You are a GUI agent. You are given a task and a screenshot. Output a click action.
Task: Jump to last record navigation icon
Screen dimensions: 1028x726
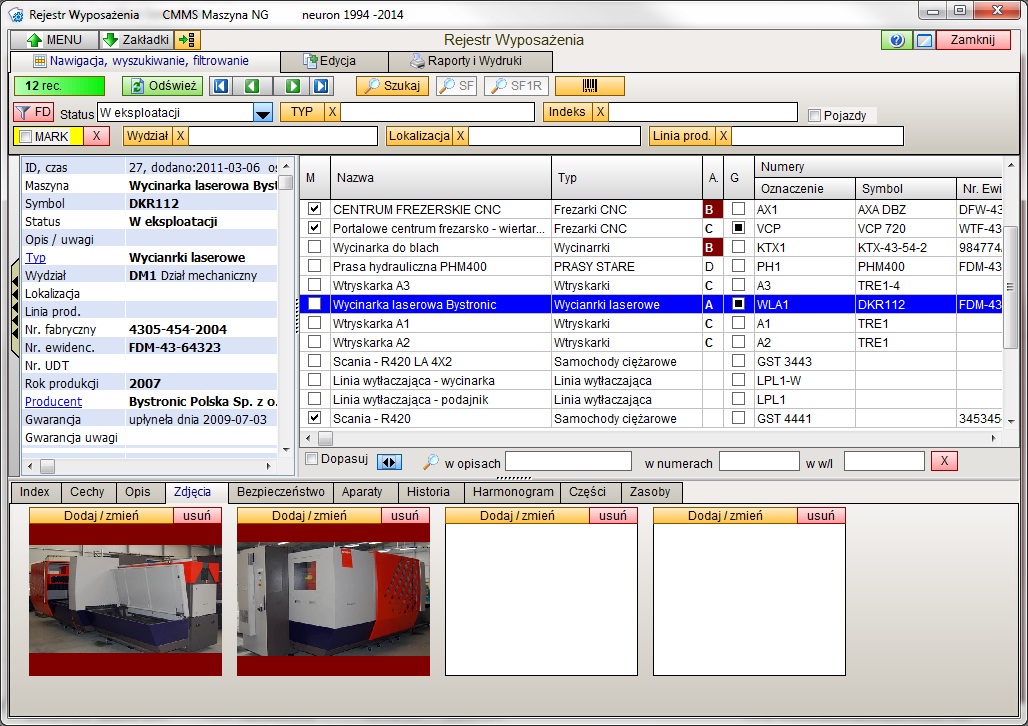(x=321, y=86)
